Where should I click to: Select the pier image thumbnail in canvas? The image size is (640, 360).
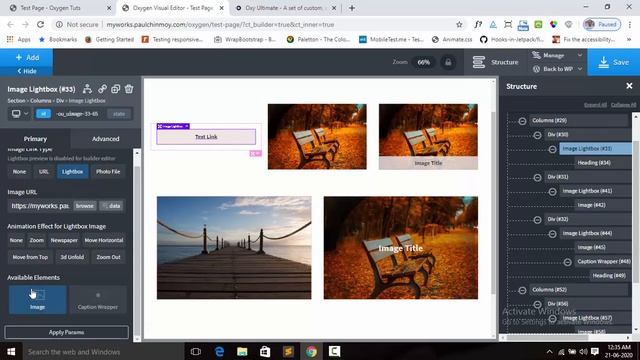coord(234,248)
